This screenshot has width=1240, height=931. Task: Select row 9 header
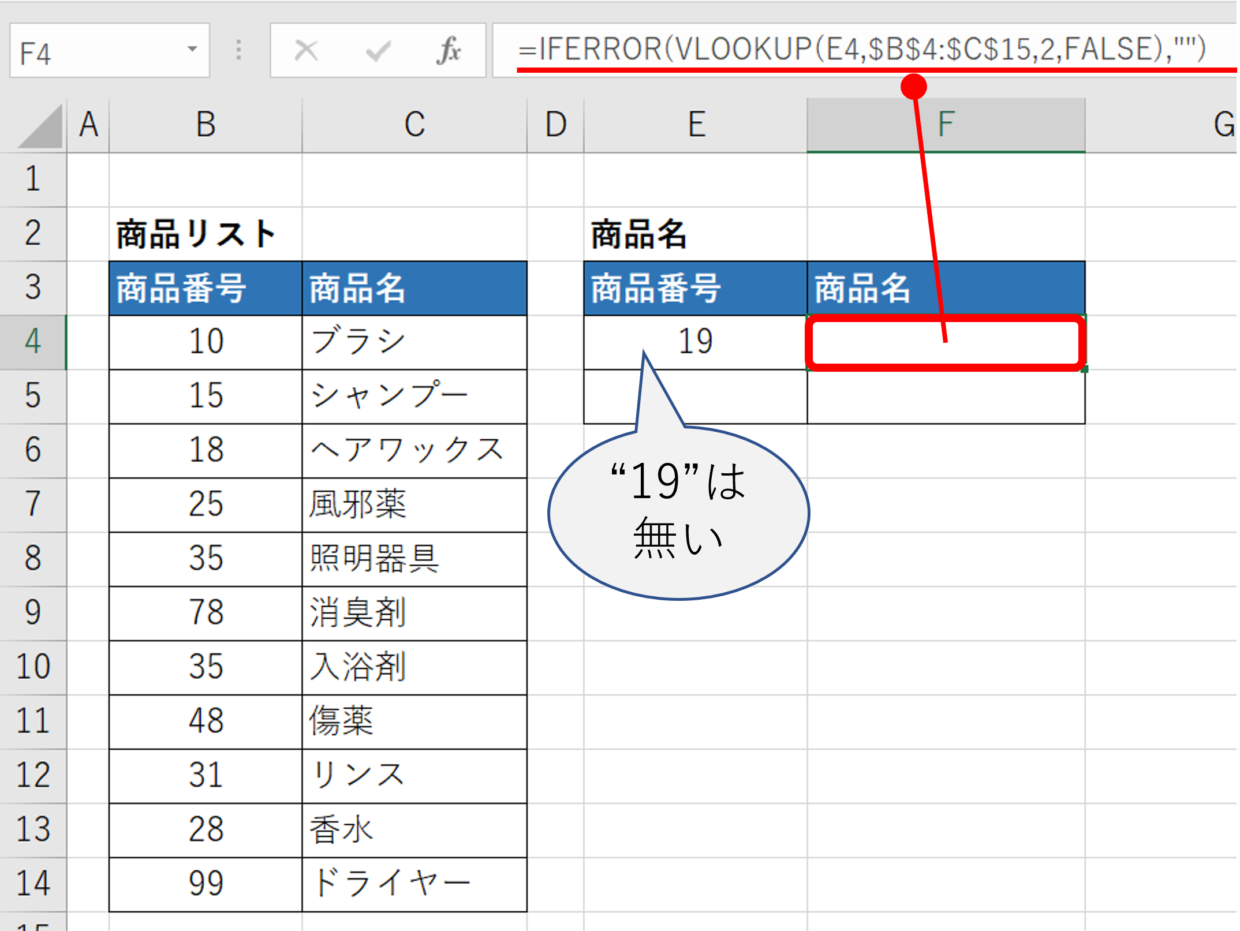click(x=33, y=612)
